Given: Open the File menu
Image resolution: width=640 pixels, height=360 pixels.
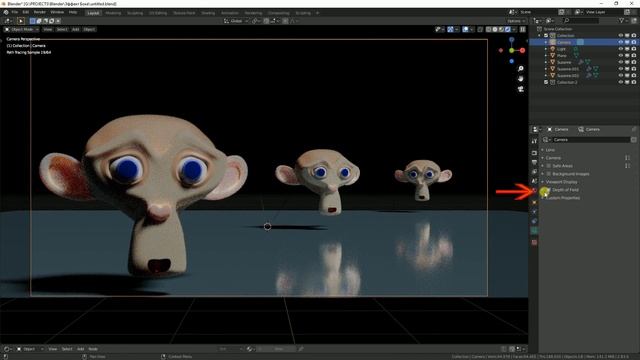Looking at the screenshot, I should coord(15,13).
